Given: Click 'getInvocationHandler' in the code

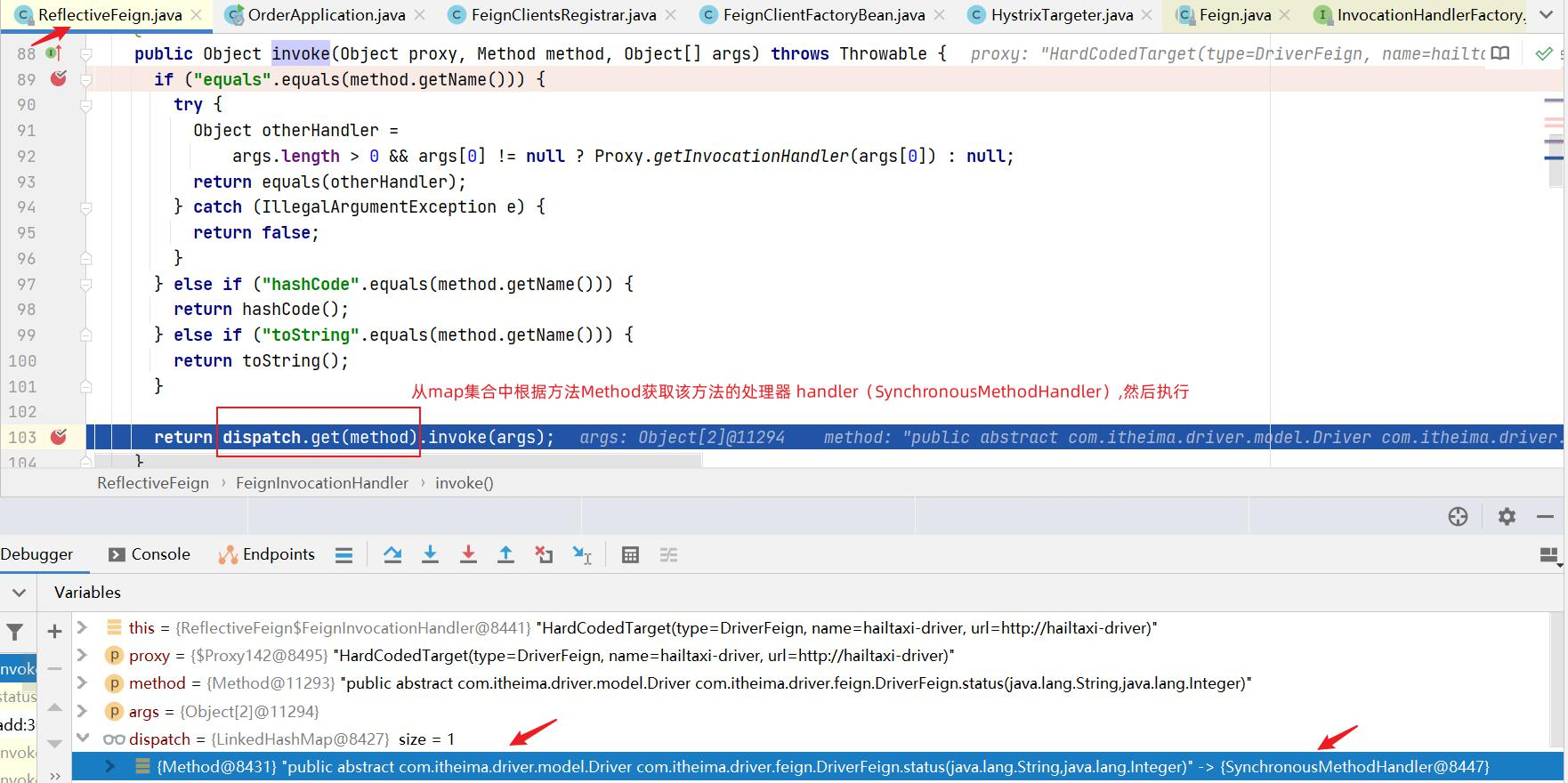Looking at the screenshot, I should (751, 156).
